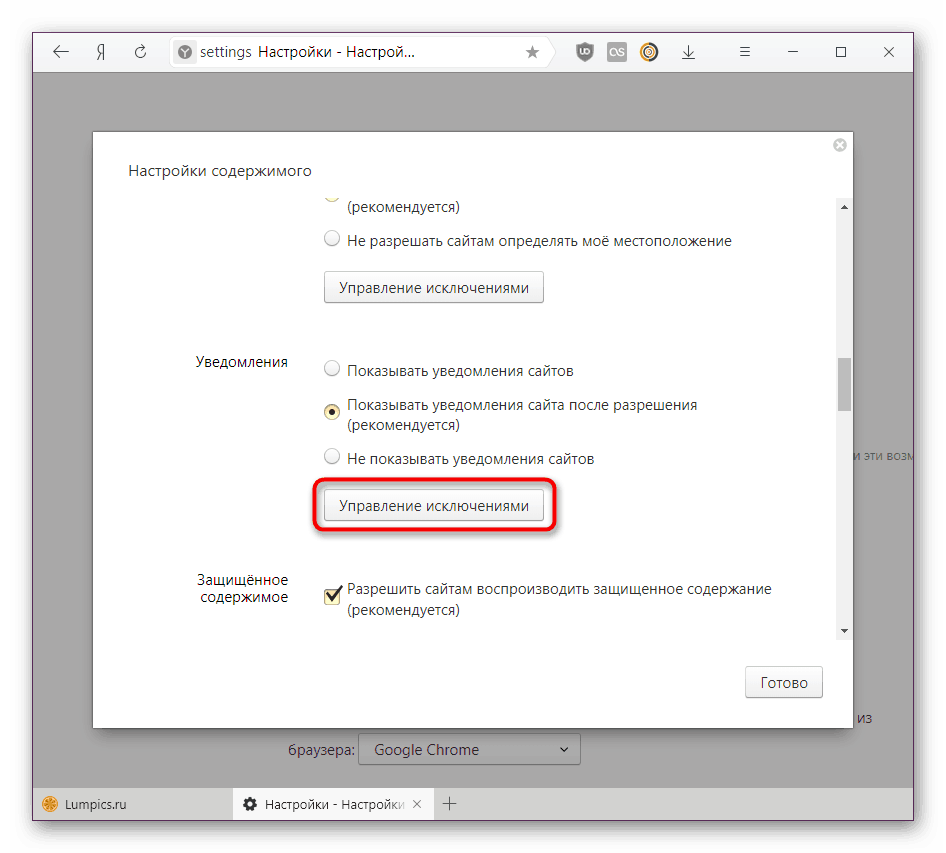Click the dialog scrollbar up arrow
The image size is (946, 853).
tap(844, 208)
